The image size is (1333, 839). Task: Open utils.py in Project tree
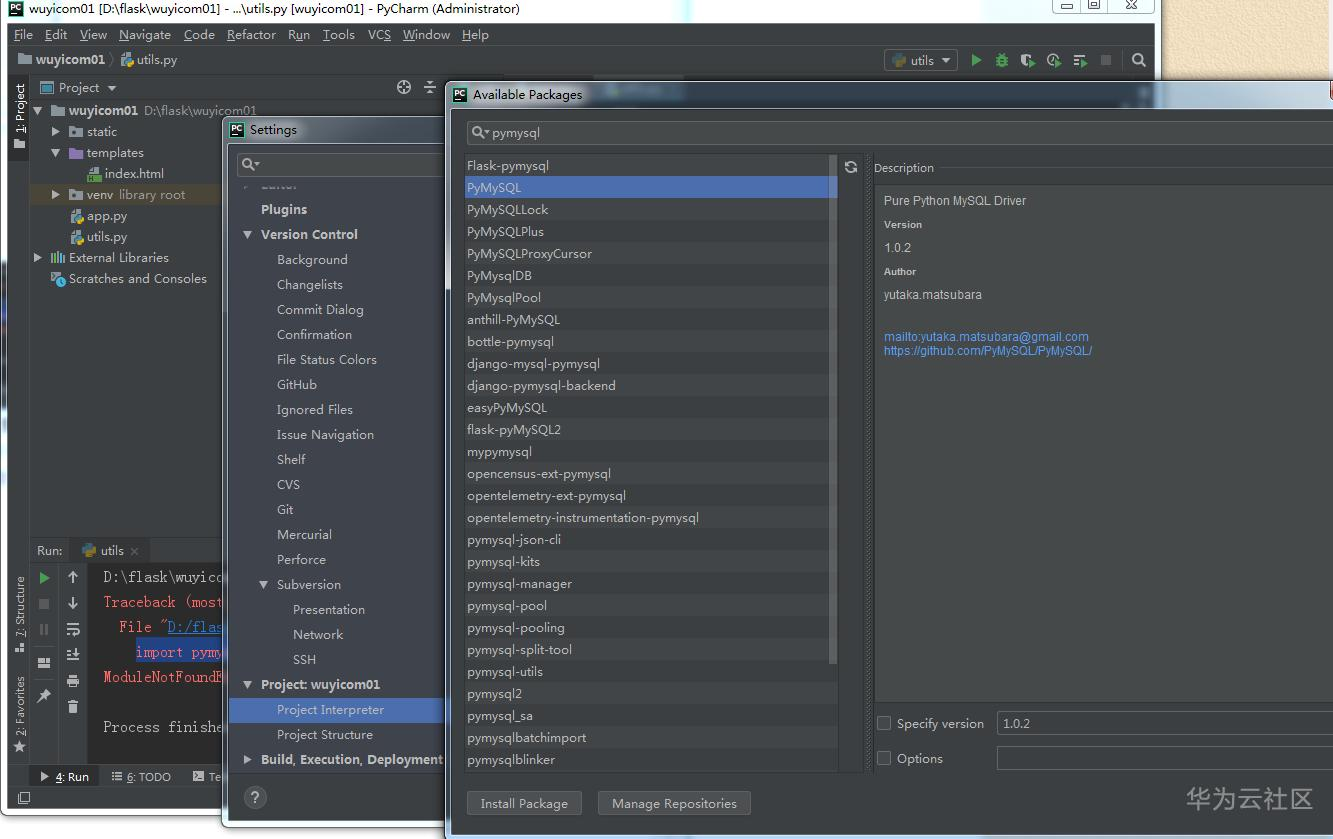click(x=107, y=237)
